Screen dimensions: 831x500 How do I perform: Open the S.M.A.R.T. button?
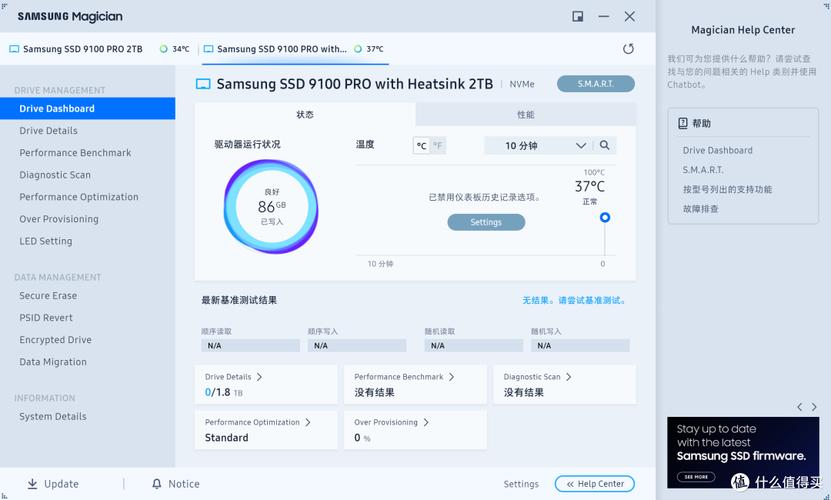click(595, 84)
